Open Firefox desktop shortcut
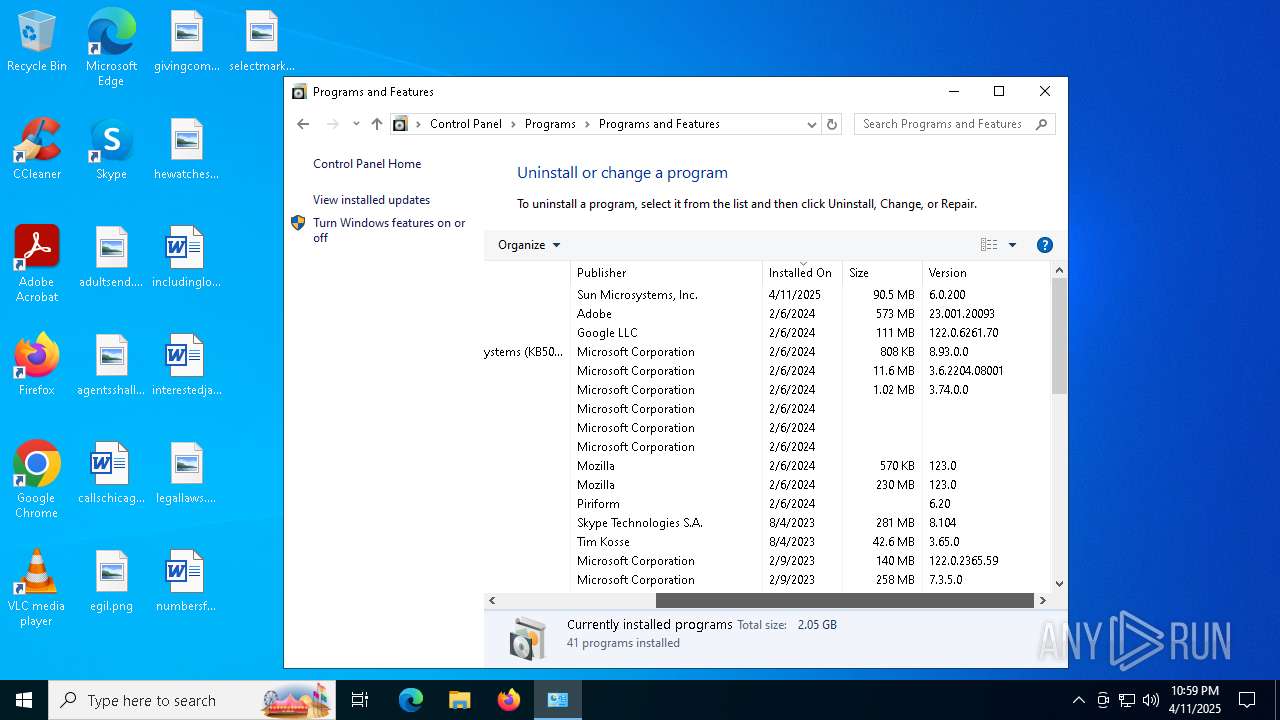Screen dimensions: 1280x720 (37, 365)
